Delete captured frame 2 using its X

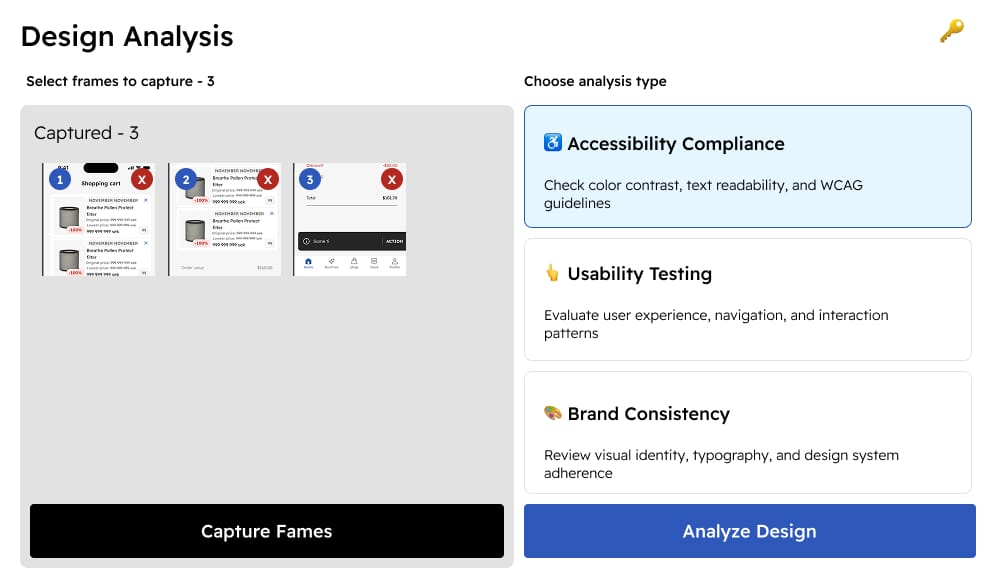(x=267, y=180)
